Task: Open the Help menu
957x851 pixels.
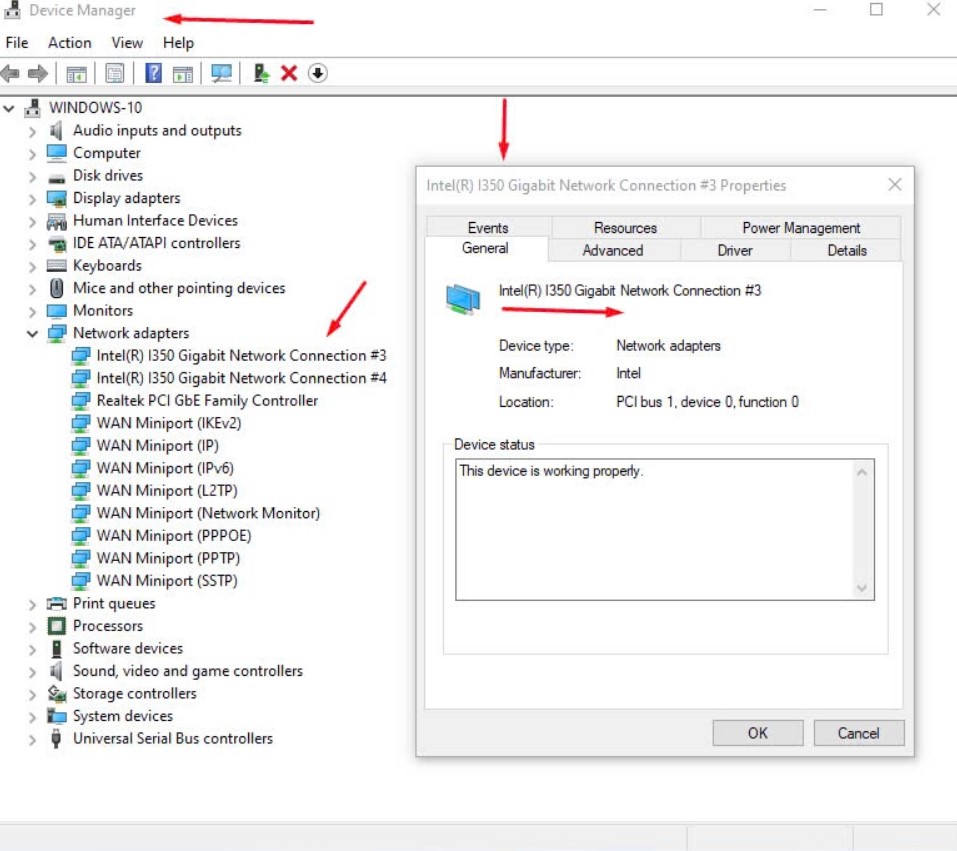Action: (178, 43)
